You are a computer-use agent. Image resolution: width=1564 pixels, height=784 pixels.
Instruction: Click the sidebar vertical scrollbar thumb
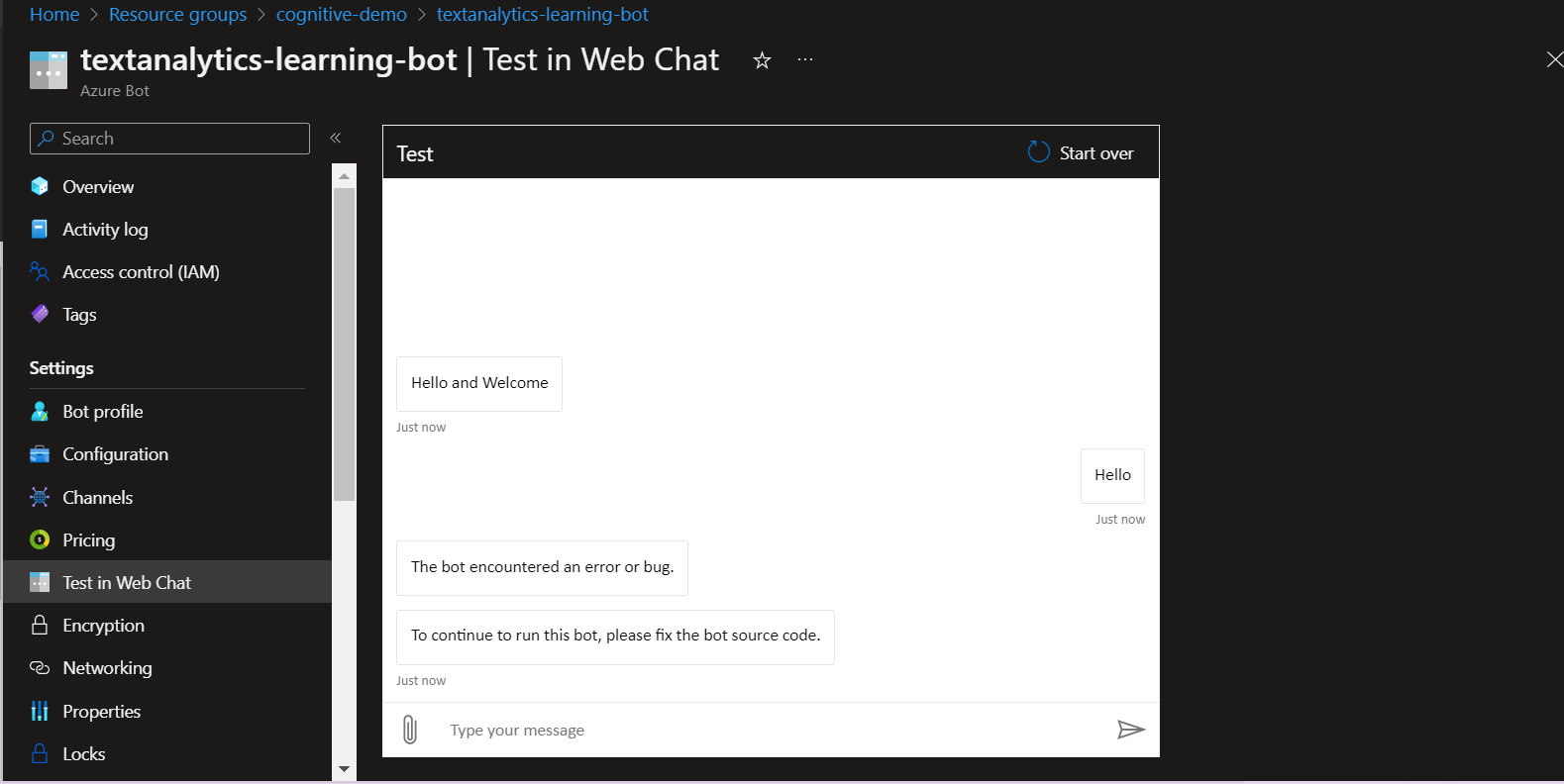344,344
